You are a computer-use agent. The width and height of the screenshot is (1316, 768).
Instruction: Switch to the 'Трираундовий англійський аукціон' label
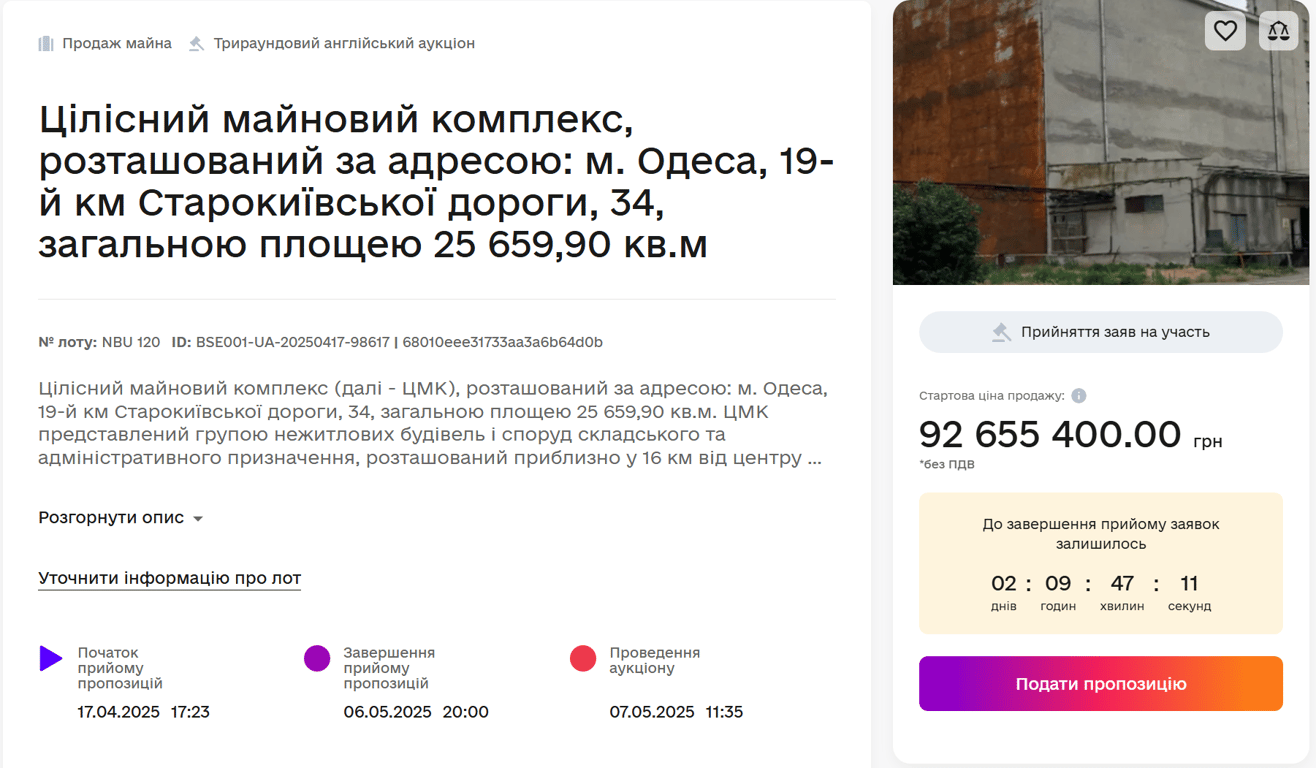coord(344,43)
